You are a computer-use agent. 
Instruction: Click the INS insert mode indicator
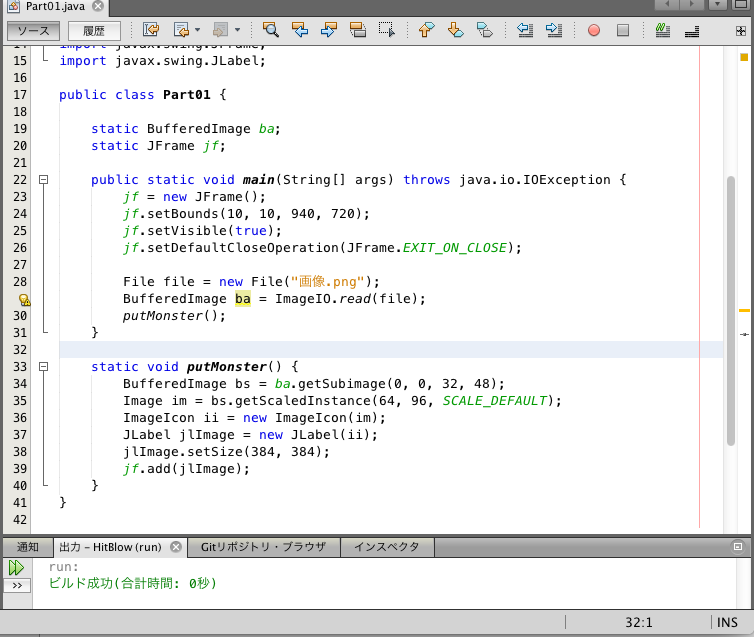[727, 623]
